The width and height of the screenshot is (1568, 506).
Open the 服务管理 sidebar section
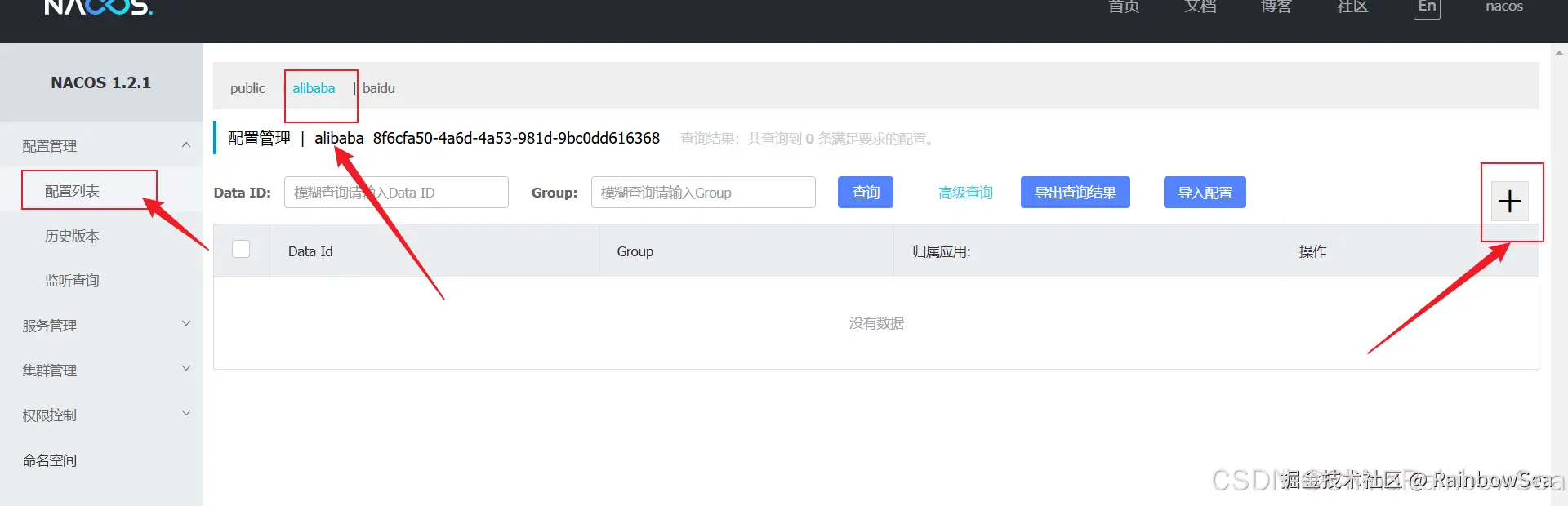pos(50,326)
